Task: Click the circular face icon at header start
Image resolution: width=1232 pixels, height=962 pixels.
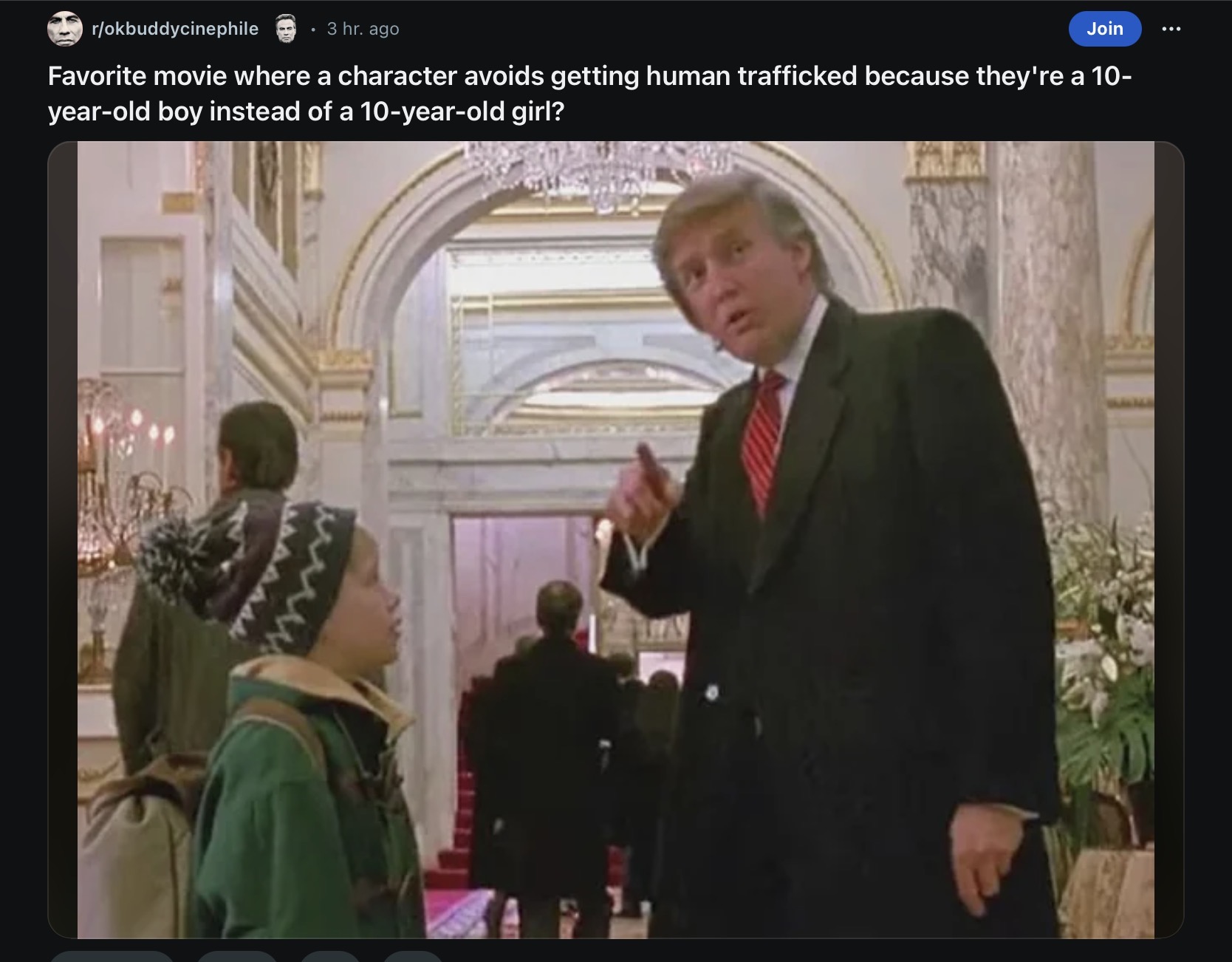Action: [x=65, y=29]
